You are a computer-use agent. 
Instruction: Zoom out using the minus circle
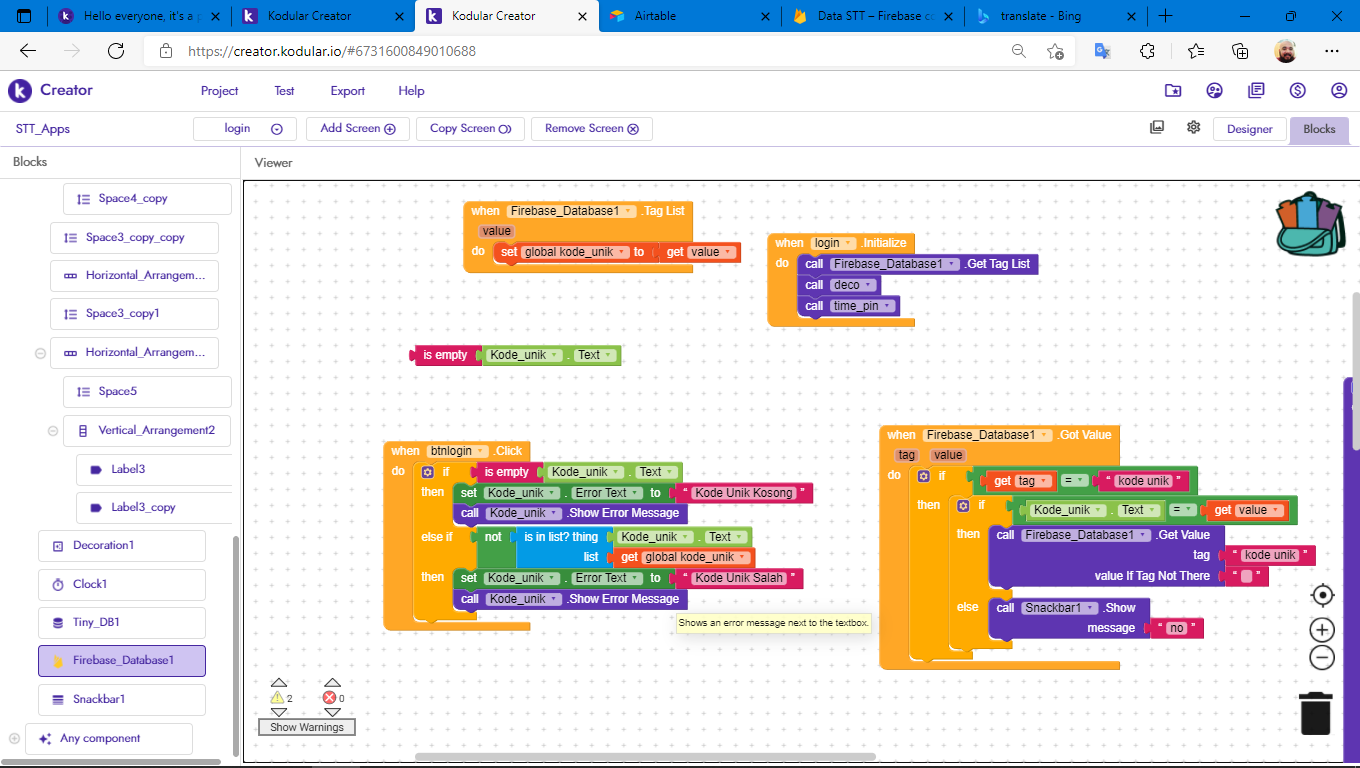coord(1322,658)
